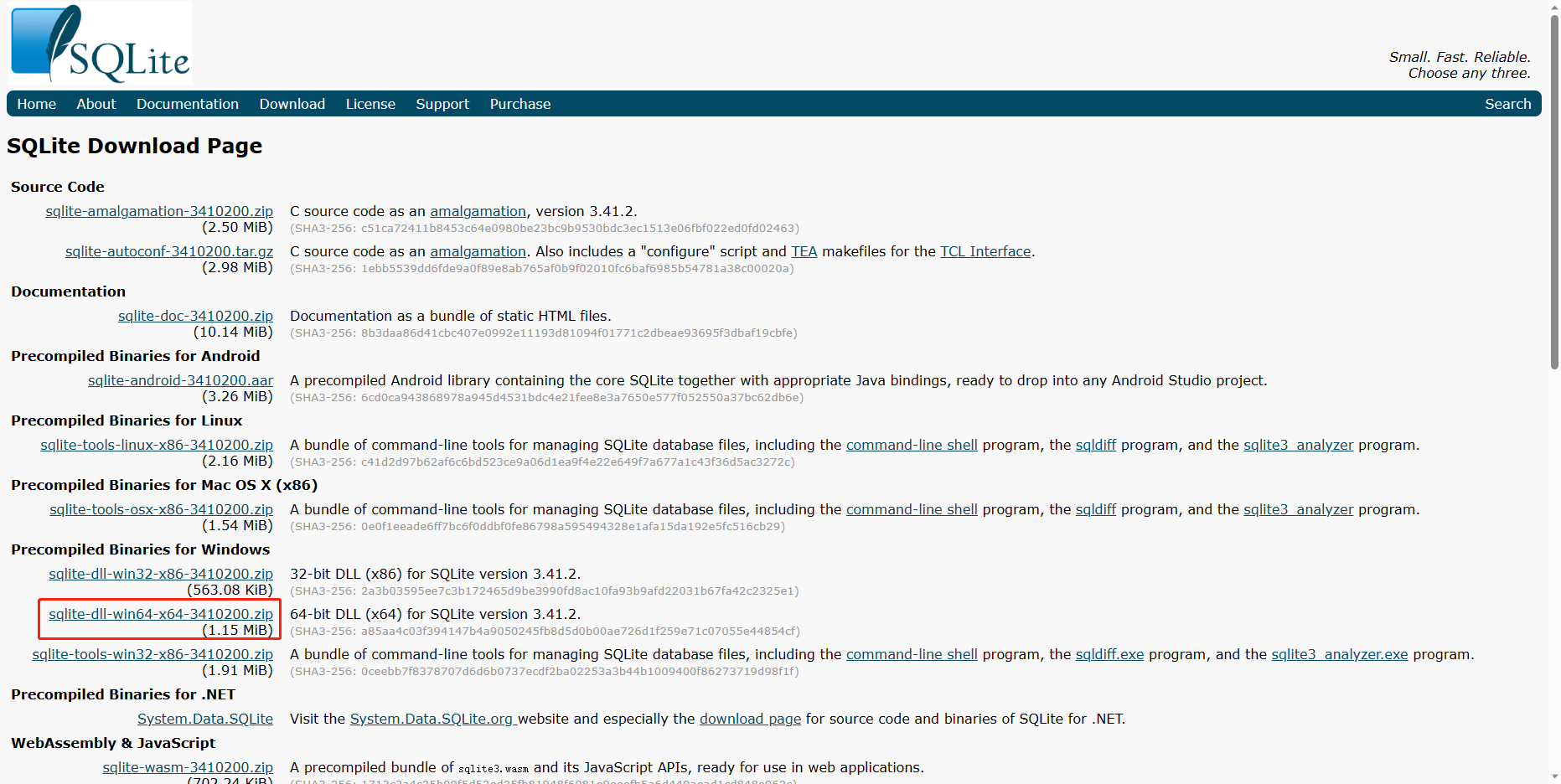Click the scrollbar up arrow
Image resolution: width=1561 pixels, height=784 pixels.
1554,6
